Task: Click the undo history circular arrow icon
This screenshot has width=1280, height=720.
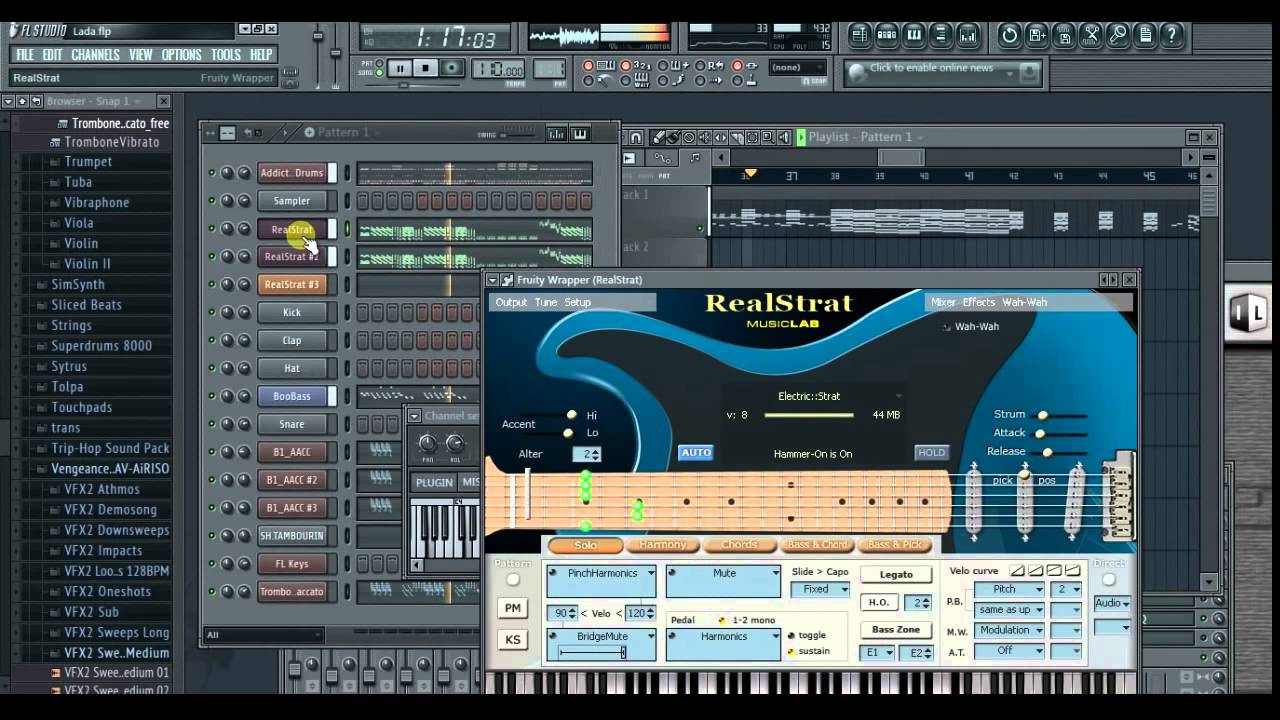Action: click(x=1010, y=35)
